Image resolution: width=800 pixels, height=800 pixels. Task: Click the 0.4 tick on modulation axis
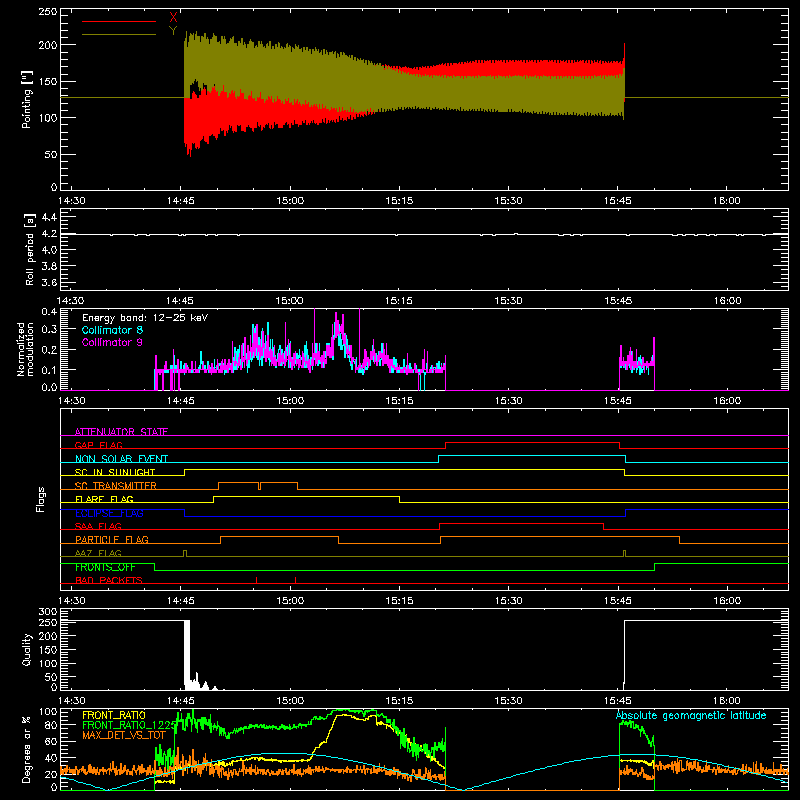click(x=49, y=312)
